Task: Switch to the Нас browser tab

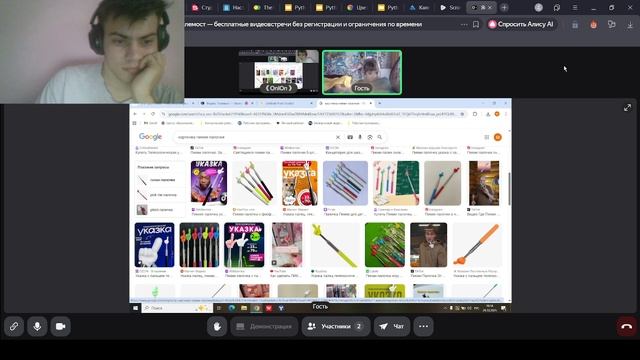Action: click(x=233, y=7)
